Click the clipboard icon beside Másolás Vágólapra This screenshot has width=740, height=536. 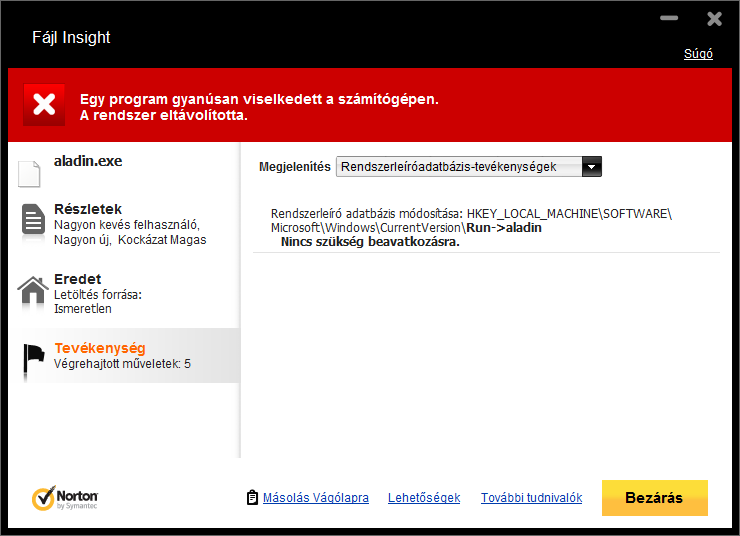pos(252,497)
